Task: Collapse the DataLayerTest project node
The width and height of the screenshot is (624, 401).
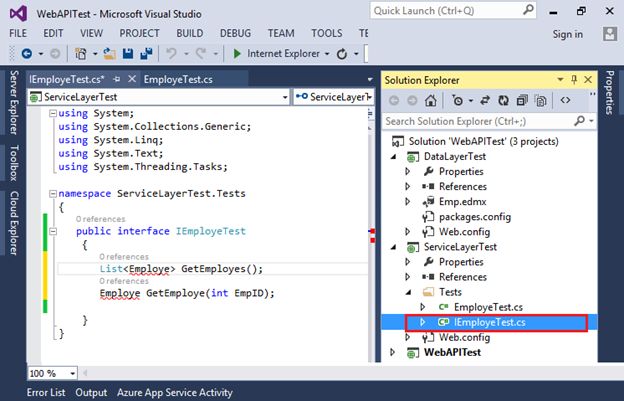Action: tap(393, 157)
